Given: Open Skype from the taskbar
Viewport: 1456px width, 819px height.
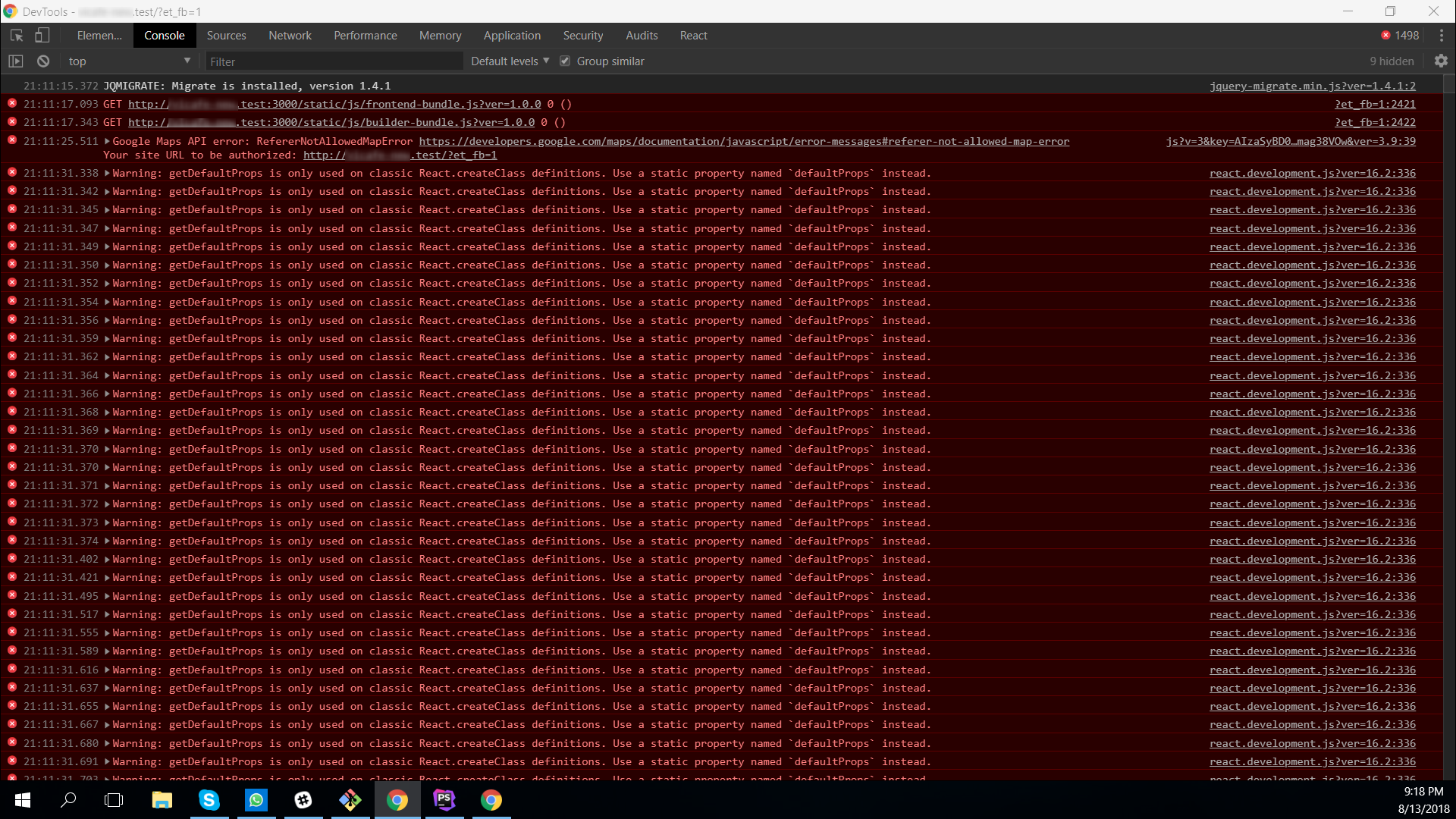Looking at the screenshot, I should pos(209,800).
